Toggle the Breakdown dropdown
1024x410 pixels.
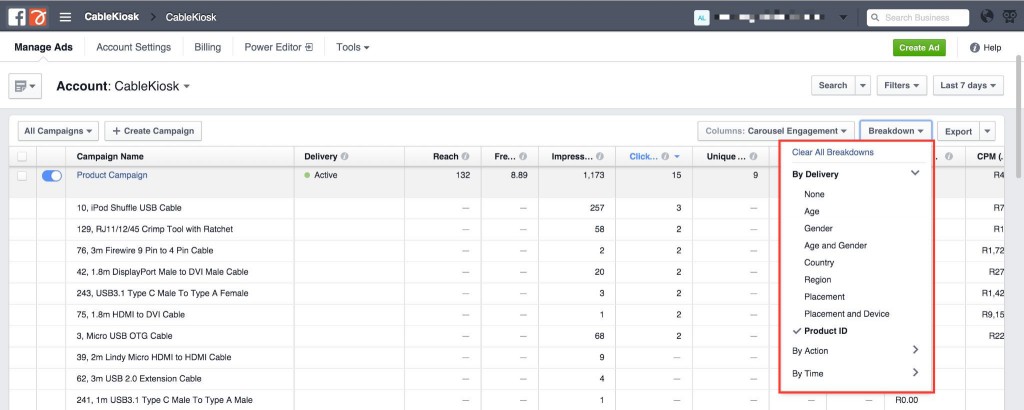tap(895, 131)
